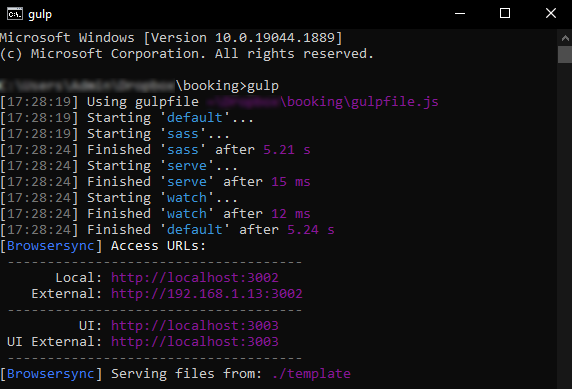Click Finished 'serve' log entry
Screen dimensions: 572x389
click(x=155, y=182)
